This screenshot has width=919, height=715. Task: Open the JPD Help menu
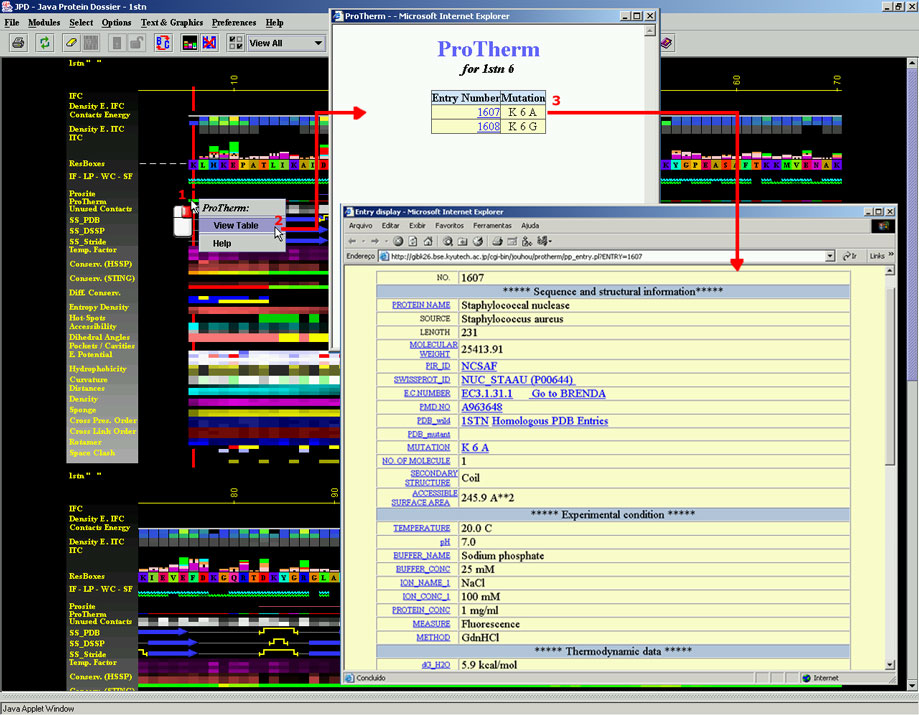[x=274, y=22]
